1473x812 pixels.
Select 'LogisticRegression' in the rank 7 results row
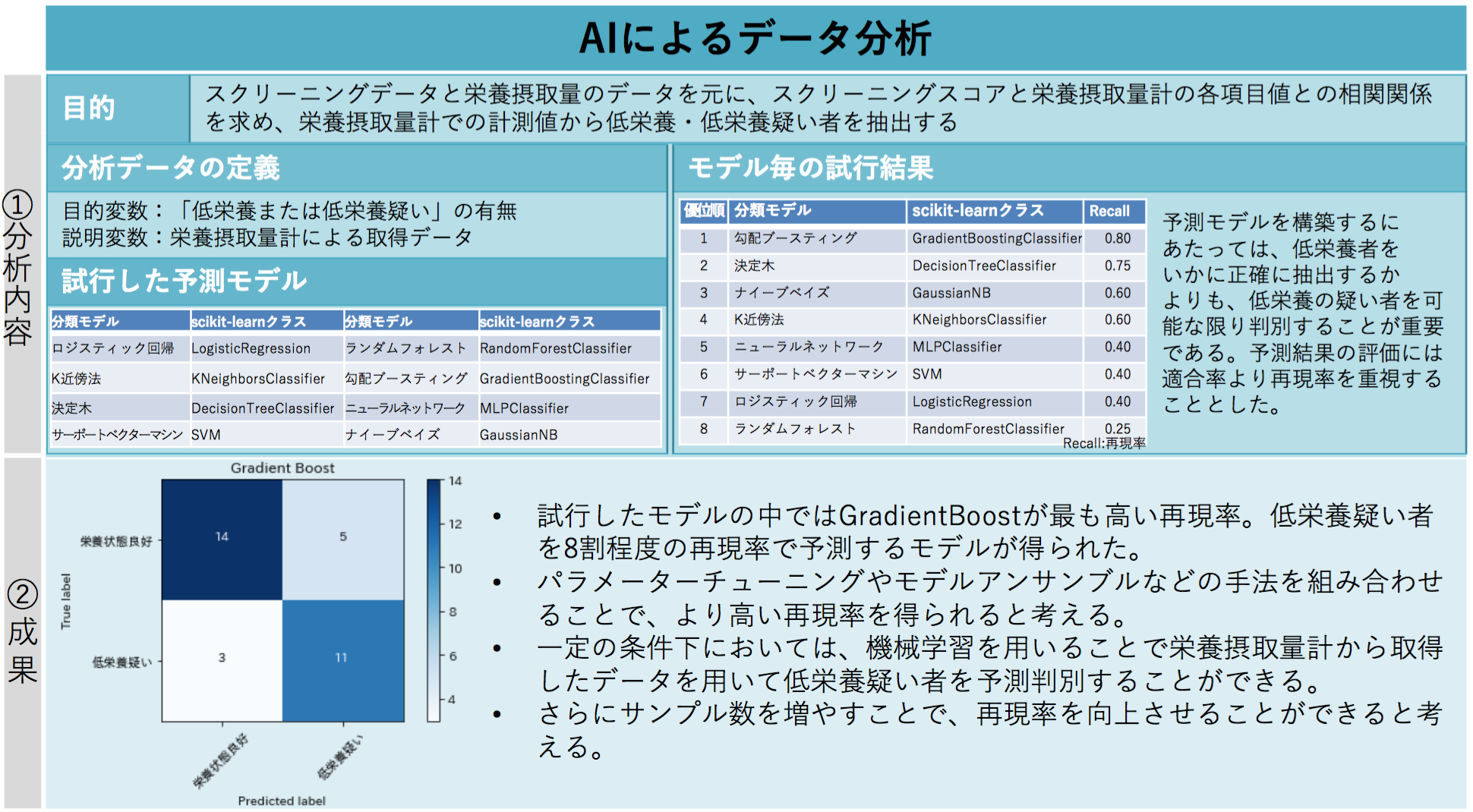972,401
